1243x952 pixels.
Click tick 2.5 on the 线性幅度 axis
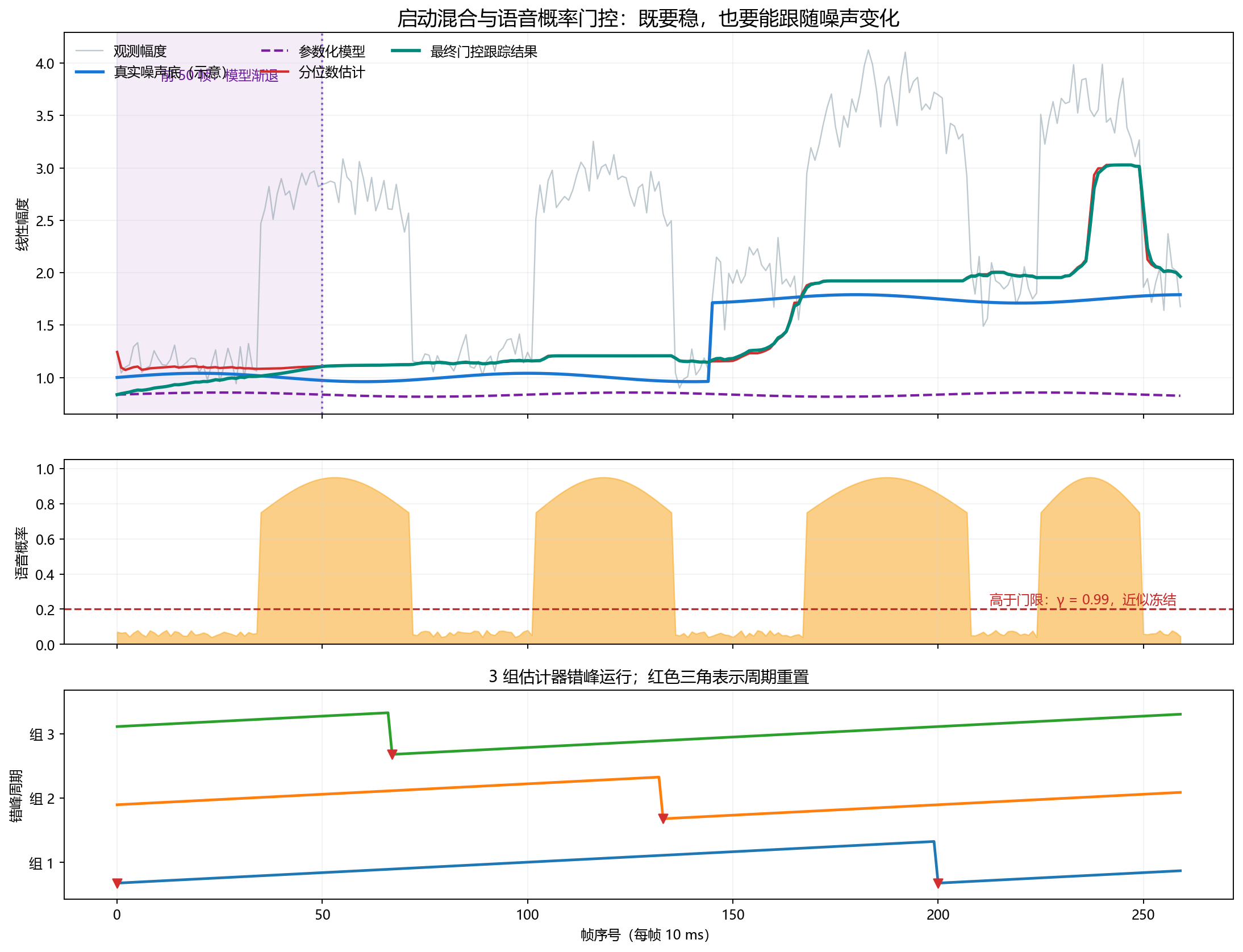click(45, 221)
